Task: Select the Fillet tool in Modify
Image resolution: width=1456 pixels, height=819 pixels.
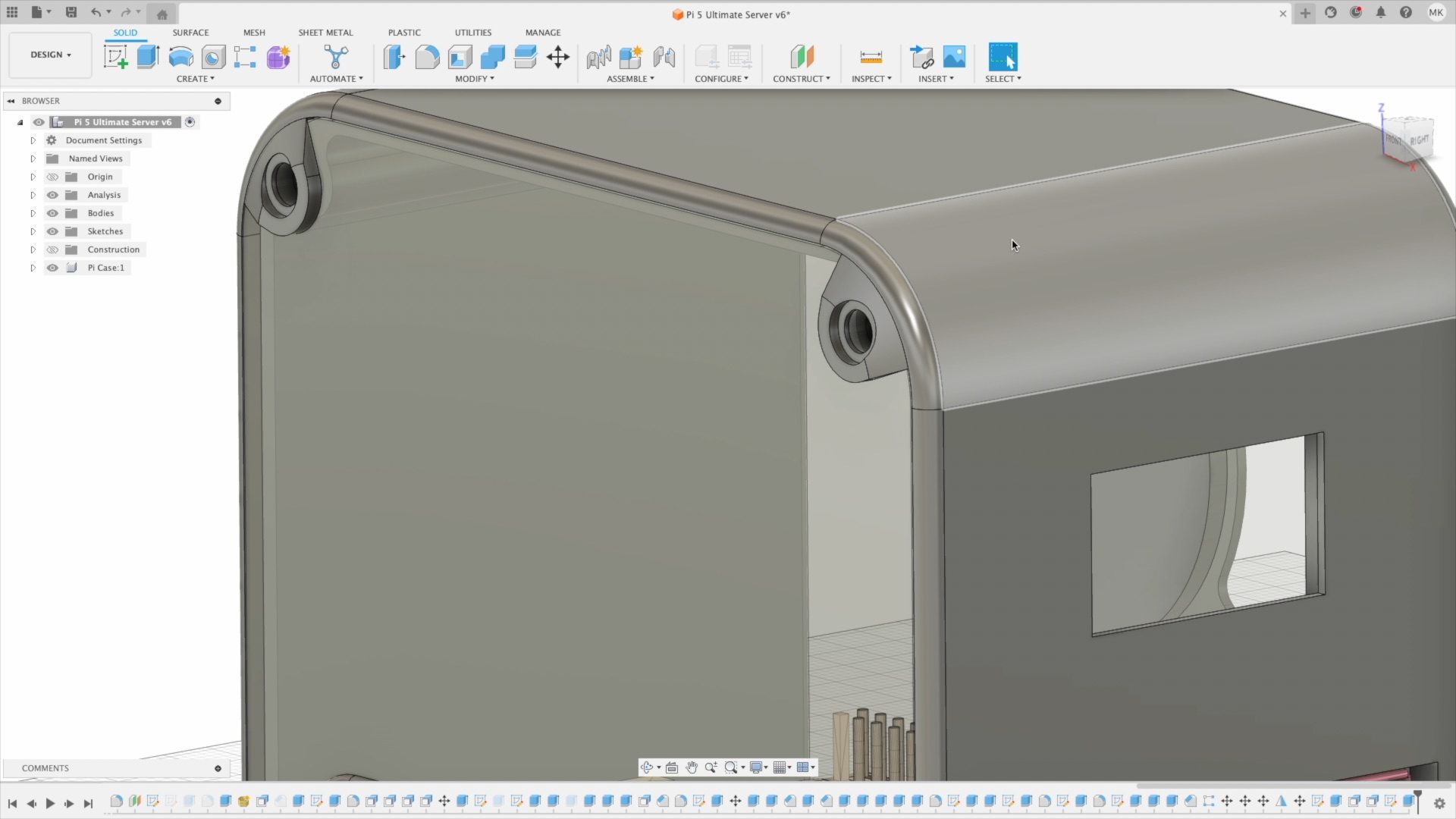Action: click(x=427, y=57)
